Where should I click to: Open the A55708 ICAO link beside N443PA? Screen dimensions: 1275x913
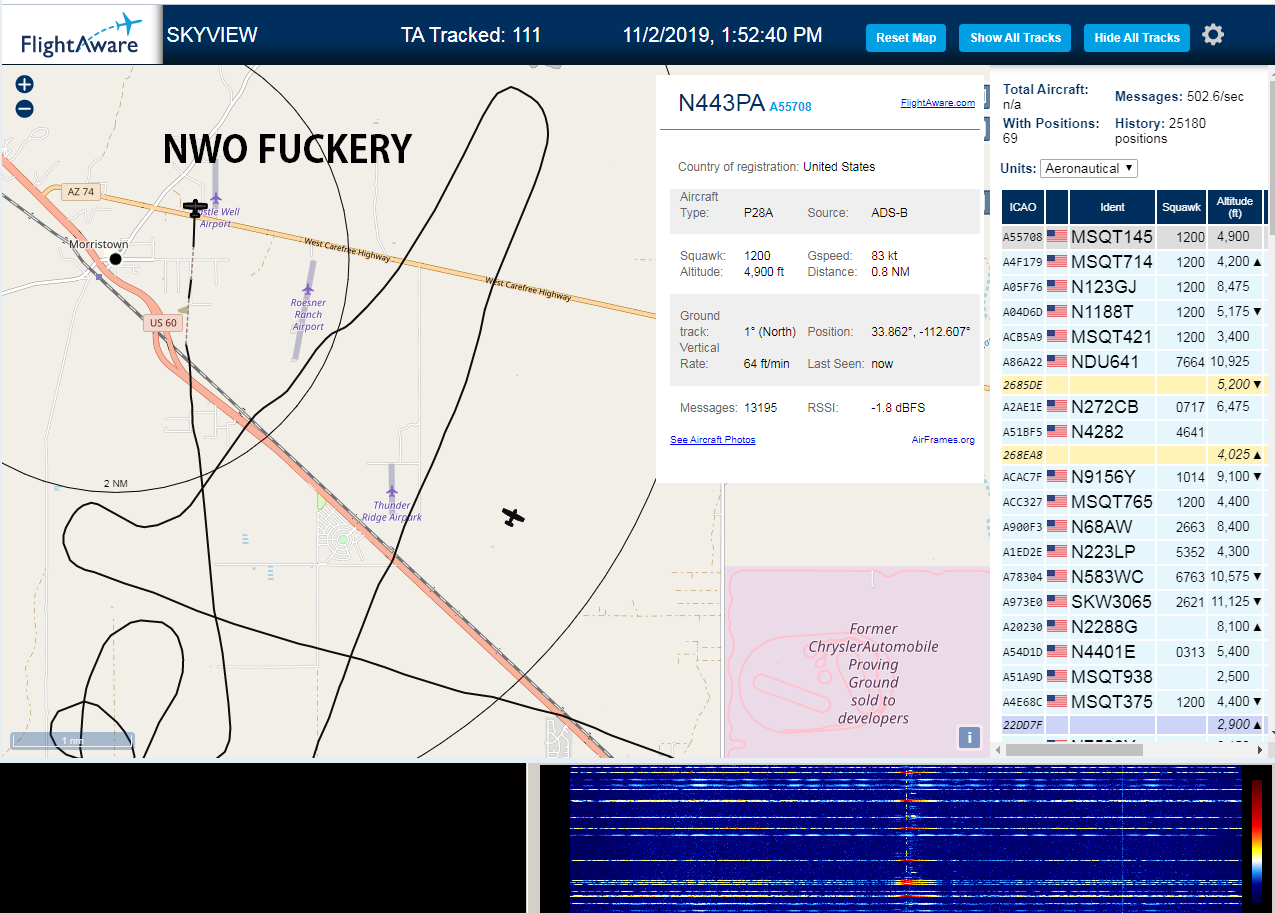[x=790, y=106]
